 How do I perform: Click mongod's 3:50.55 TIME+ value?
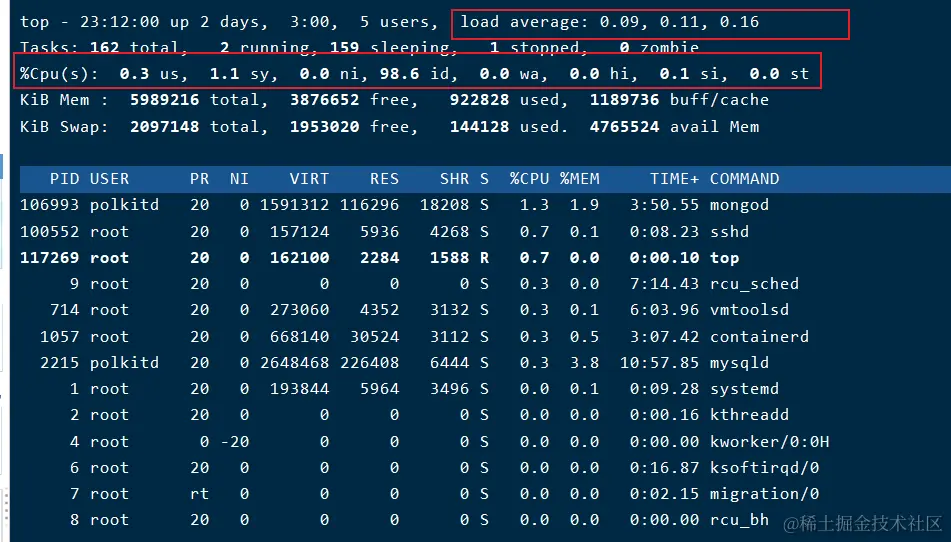[x=664, y=205]
